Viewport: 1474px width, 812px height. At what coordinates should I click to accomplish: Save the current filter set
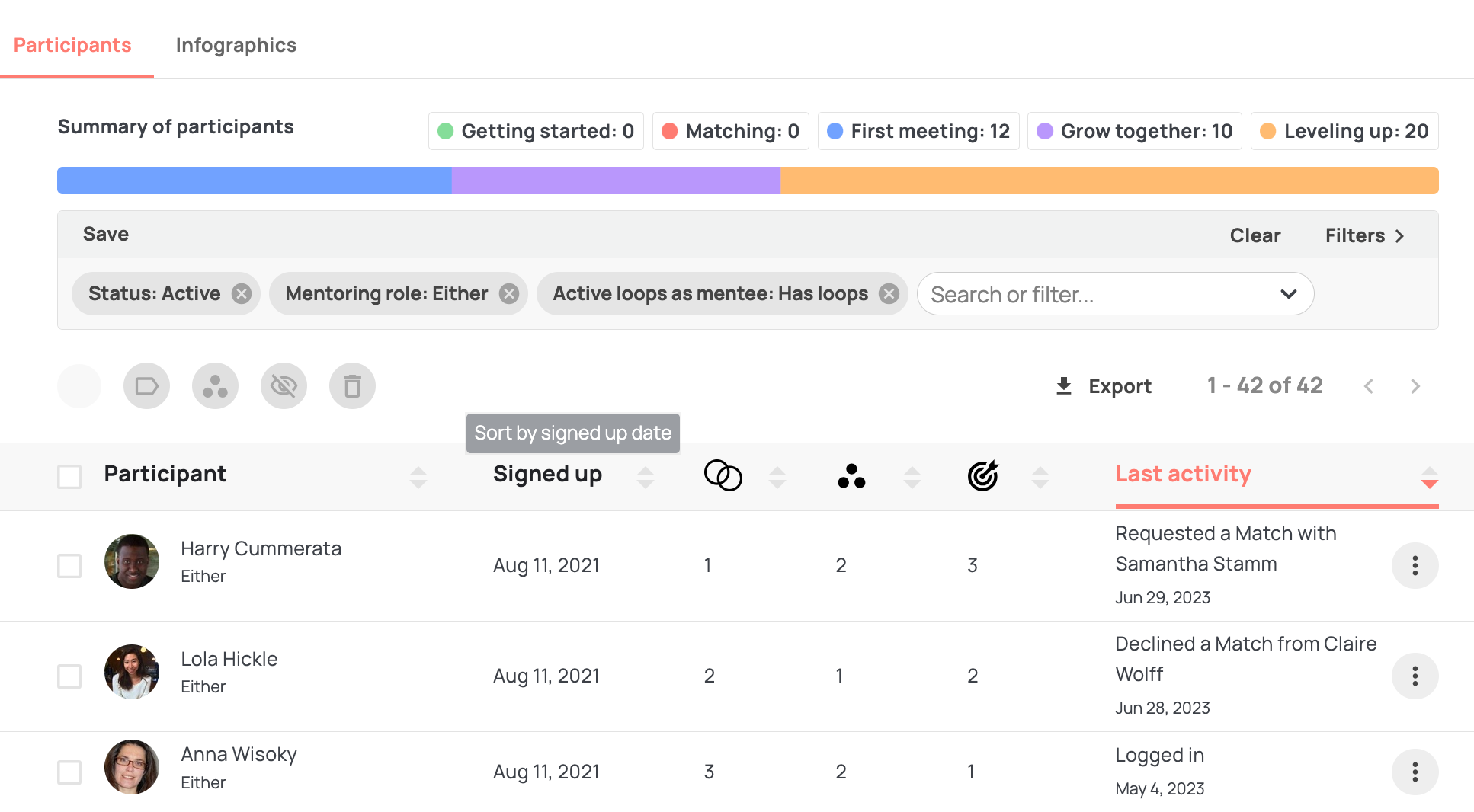106,234
